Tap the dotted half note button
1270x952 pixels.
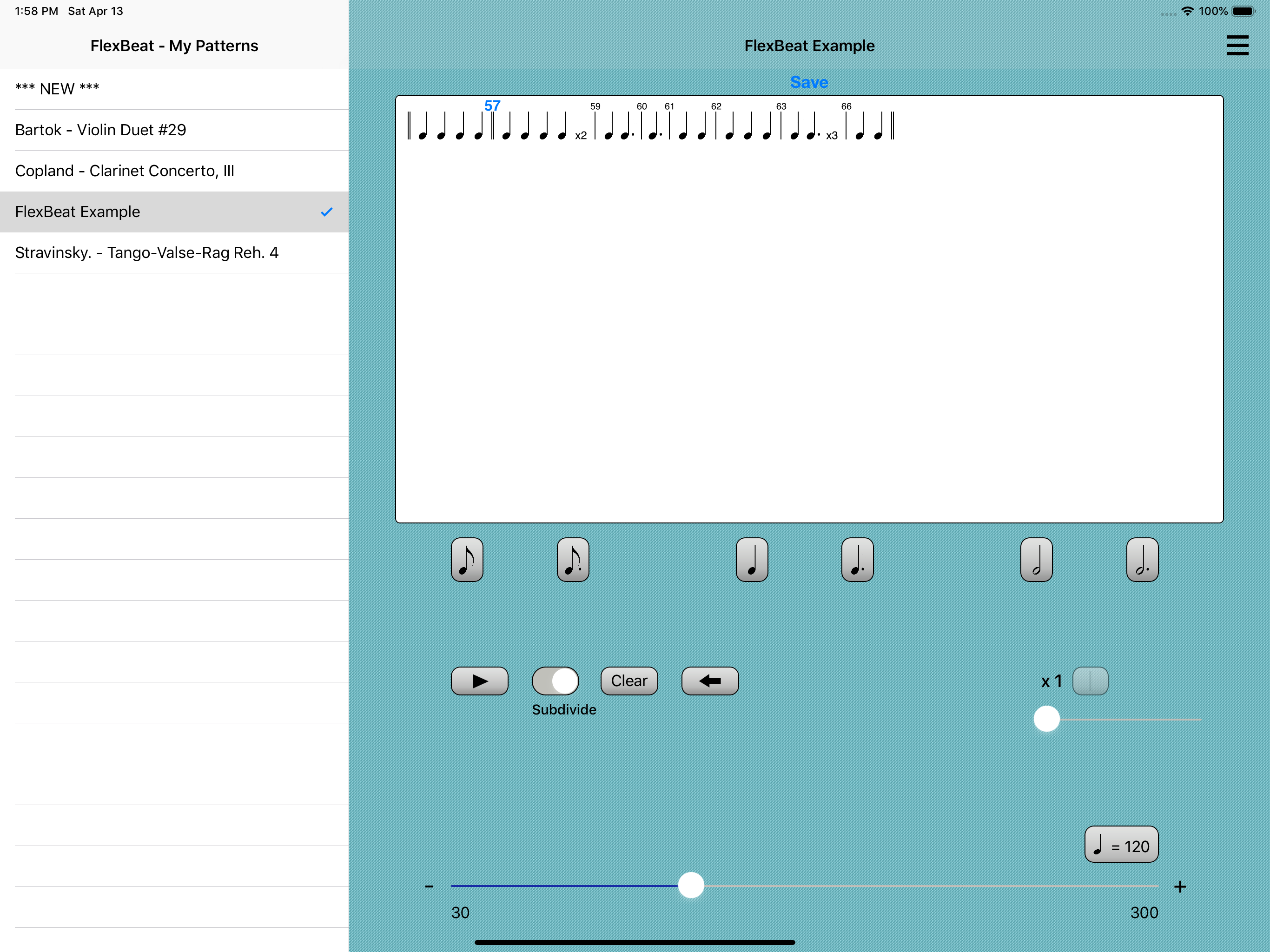click(x=1143, y=560)
